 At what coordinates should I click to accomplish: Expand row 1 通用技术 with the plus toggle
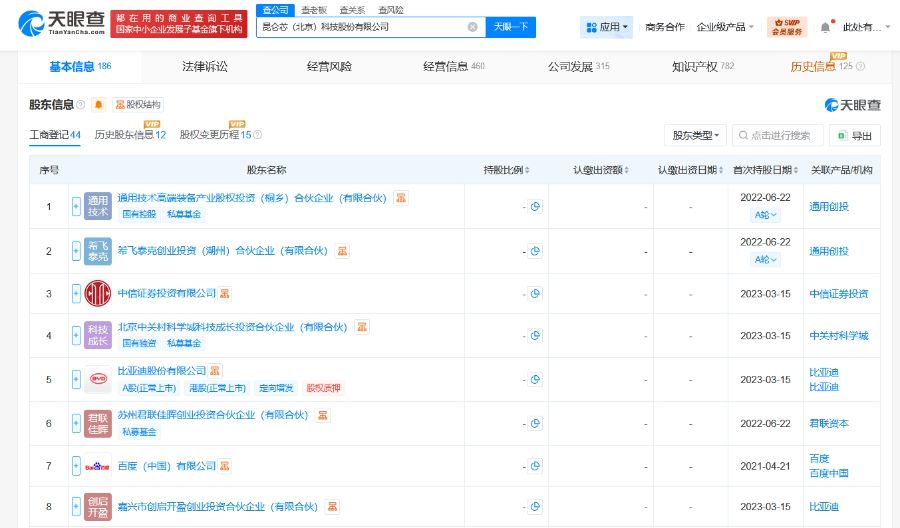click(76, 206)
